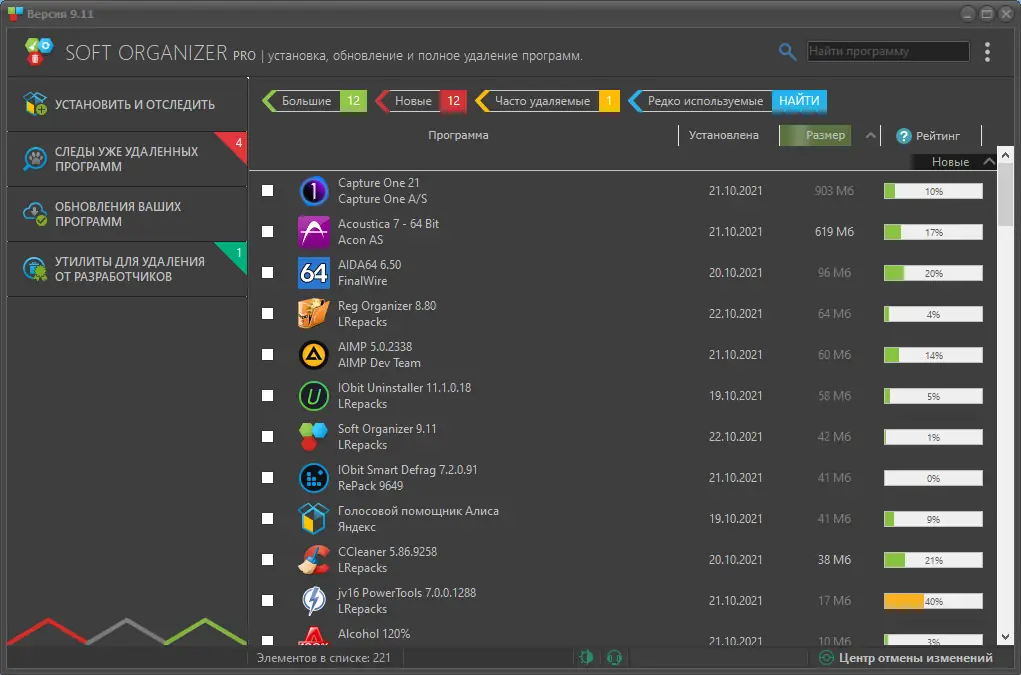Check the AIMP 5.0.2338 checkbox
Screen dimensions: 1021x675
pyautogui.click(x=268, y=355)
